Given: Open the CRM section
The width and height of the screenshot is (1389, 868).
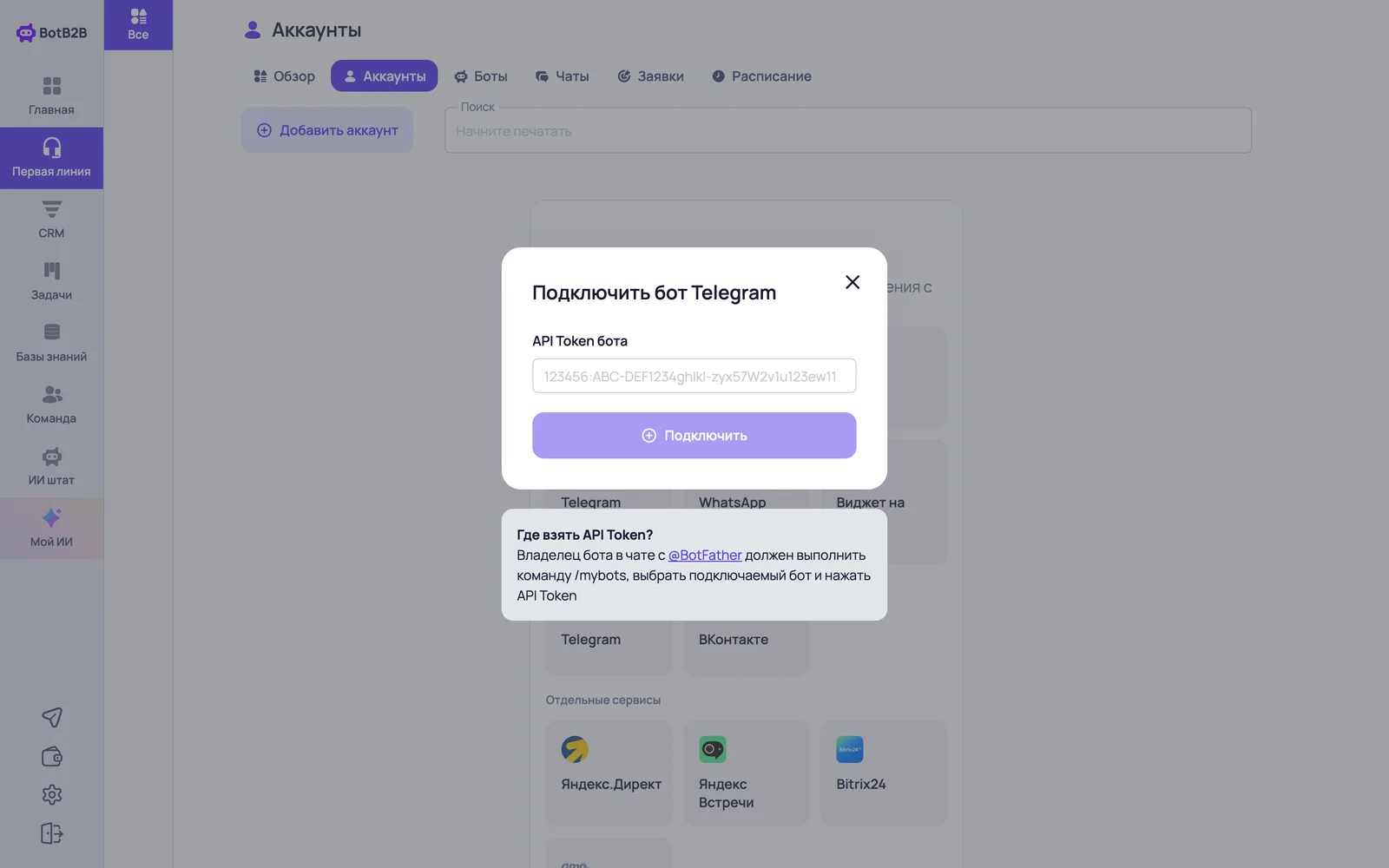Looking at the screenshot, I should pyautogui.click(x=51, y=220).
